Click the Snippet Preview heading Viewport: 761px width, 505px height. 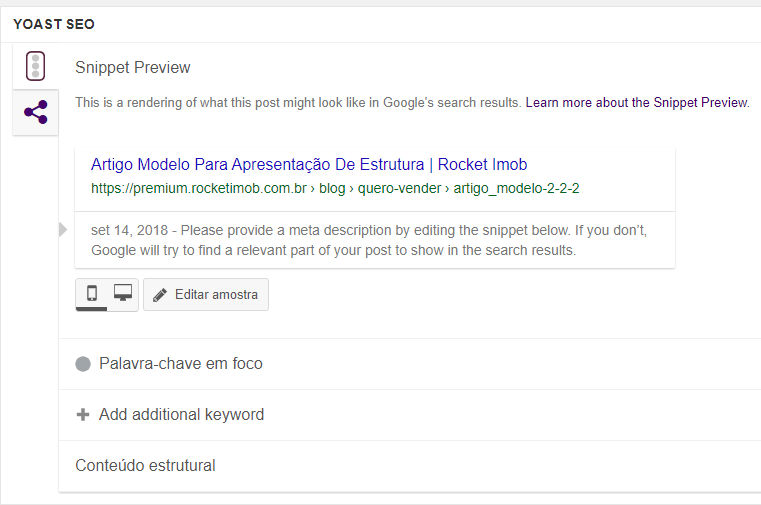(x=132, y=67)
